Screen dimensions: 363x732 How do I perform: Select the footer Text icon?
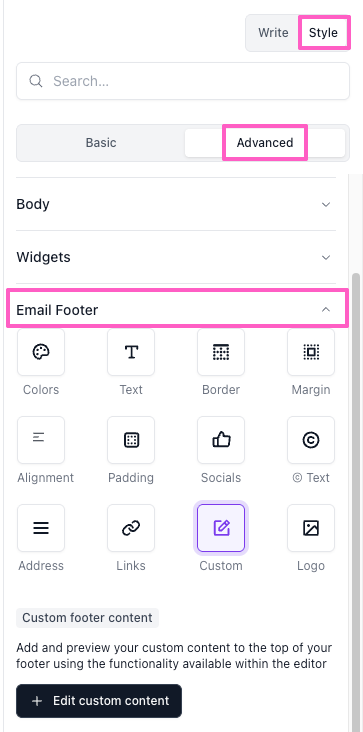(x=131, y=352)
